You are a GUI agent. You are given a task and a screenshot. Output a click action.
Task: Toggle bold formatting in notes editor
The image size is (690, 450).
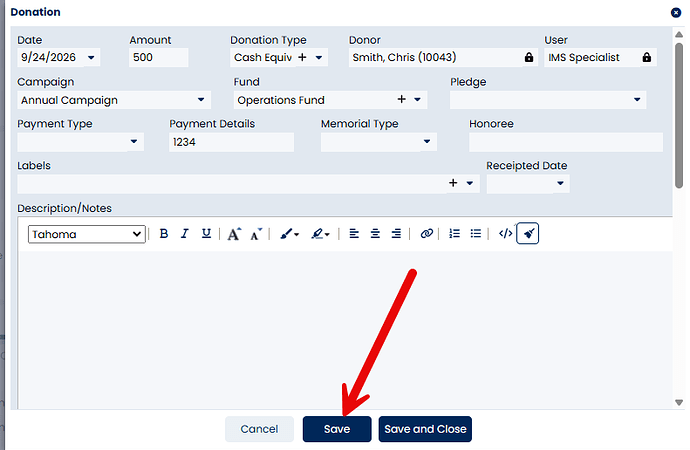point(164,234)
